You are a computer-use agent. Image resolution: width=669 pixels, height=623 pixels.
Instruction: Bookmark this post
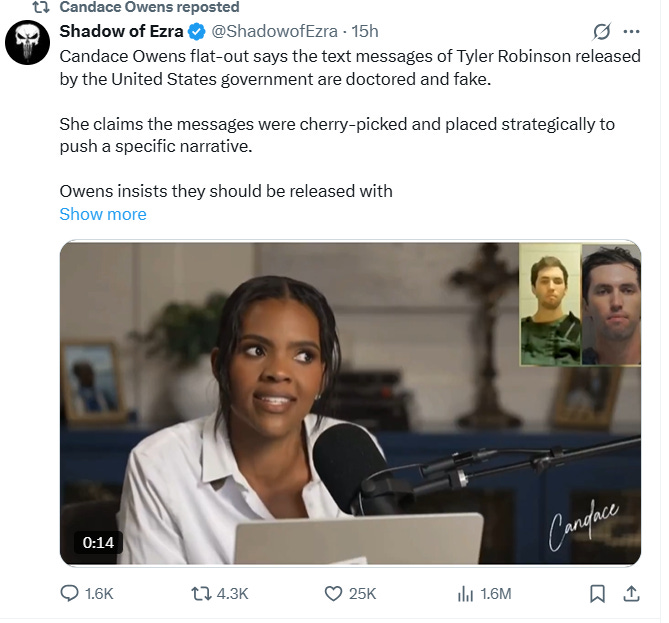tap(597, 594)
